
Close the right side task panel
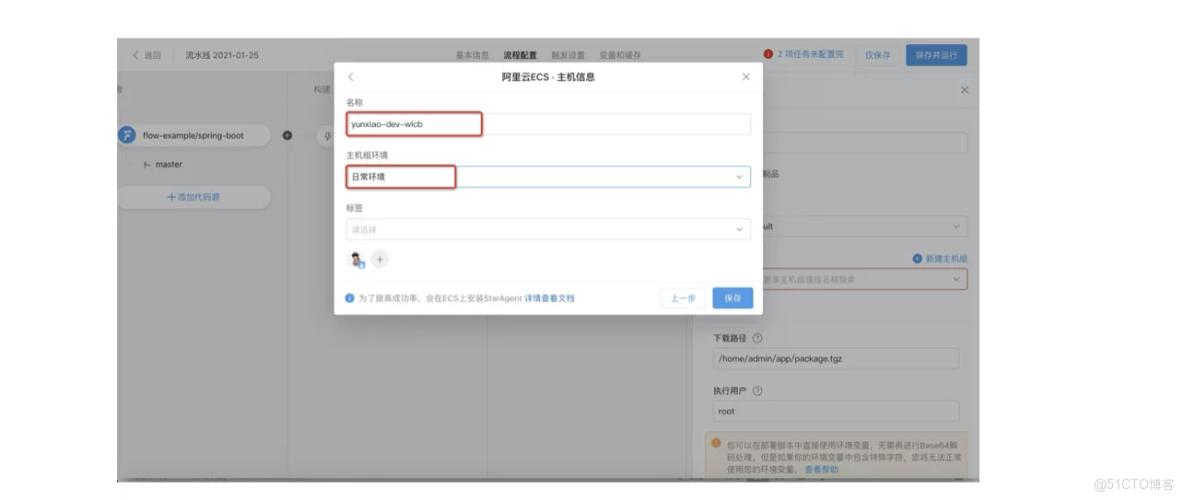click(964, 90)
